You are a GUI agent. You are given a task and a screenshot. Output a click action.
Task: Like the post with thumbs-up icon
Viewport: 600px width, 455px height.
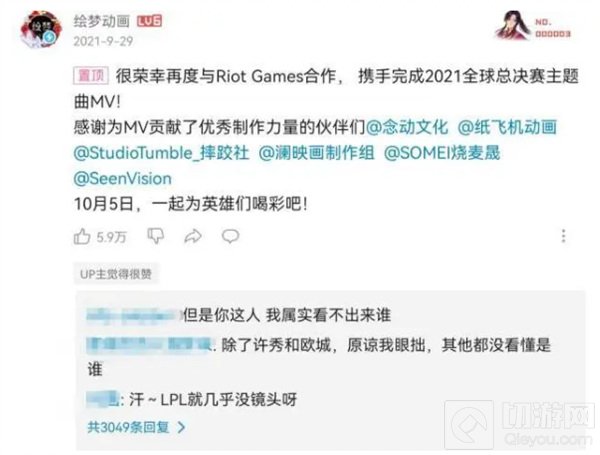82,236
